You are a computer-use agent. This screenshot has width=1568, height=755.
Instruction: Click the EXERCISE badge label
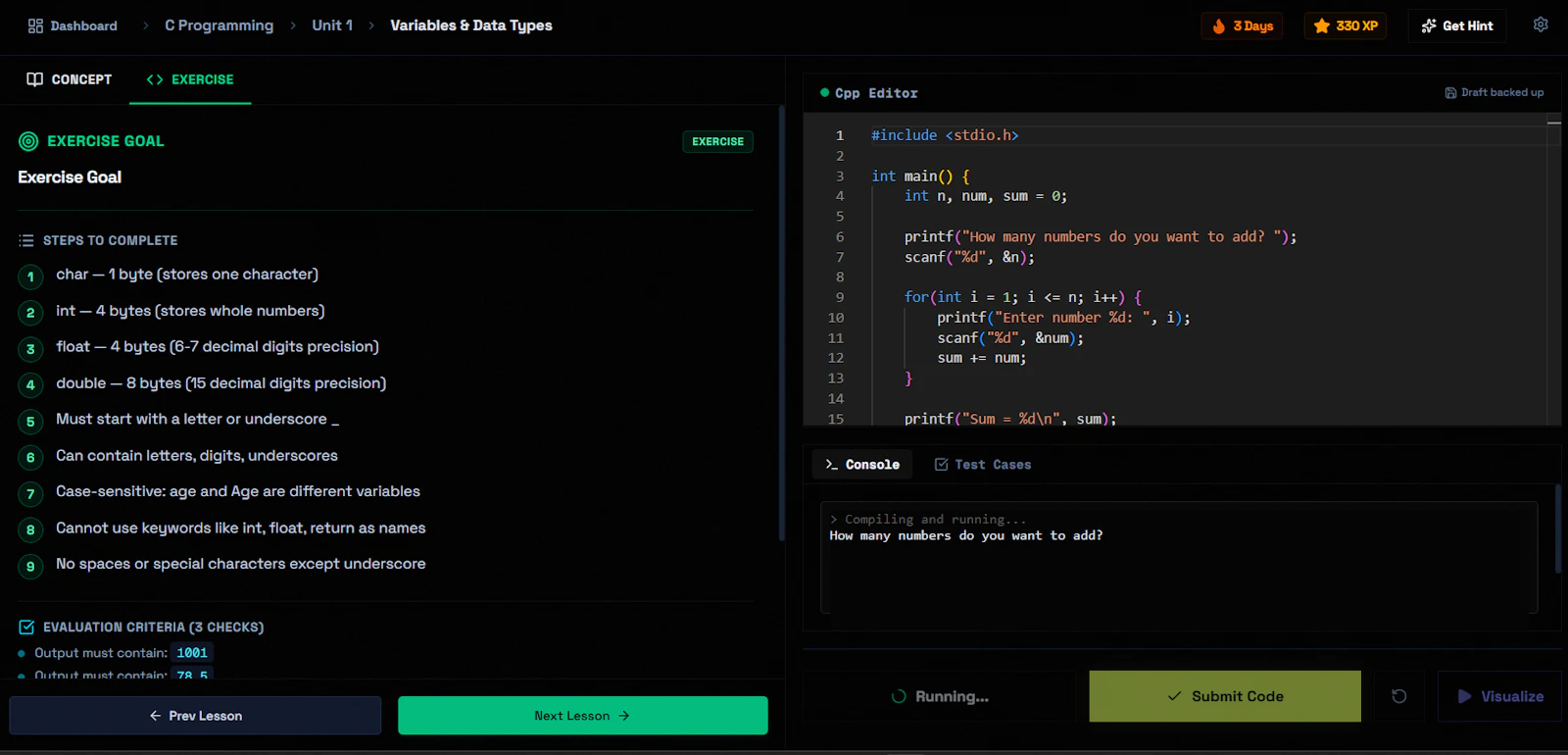717,141
